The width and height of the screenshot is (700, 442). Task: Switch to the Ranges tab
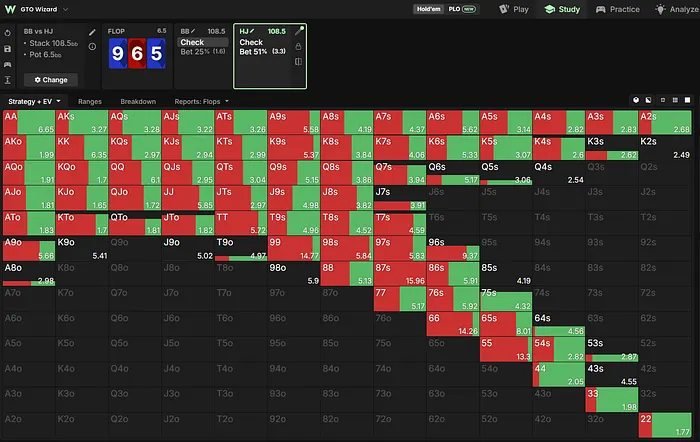[90, 101]
